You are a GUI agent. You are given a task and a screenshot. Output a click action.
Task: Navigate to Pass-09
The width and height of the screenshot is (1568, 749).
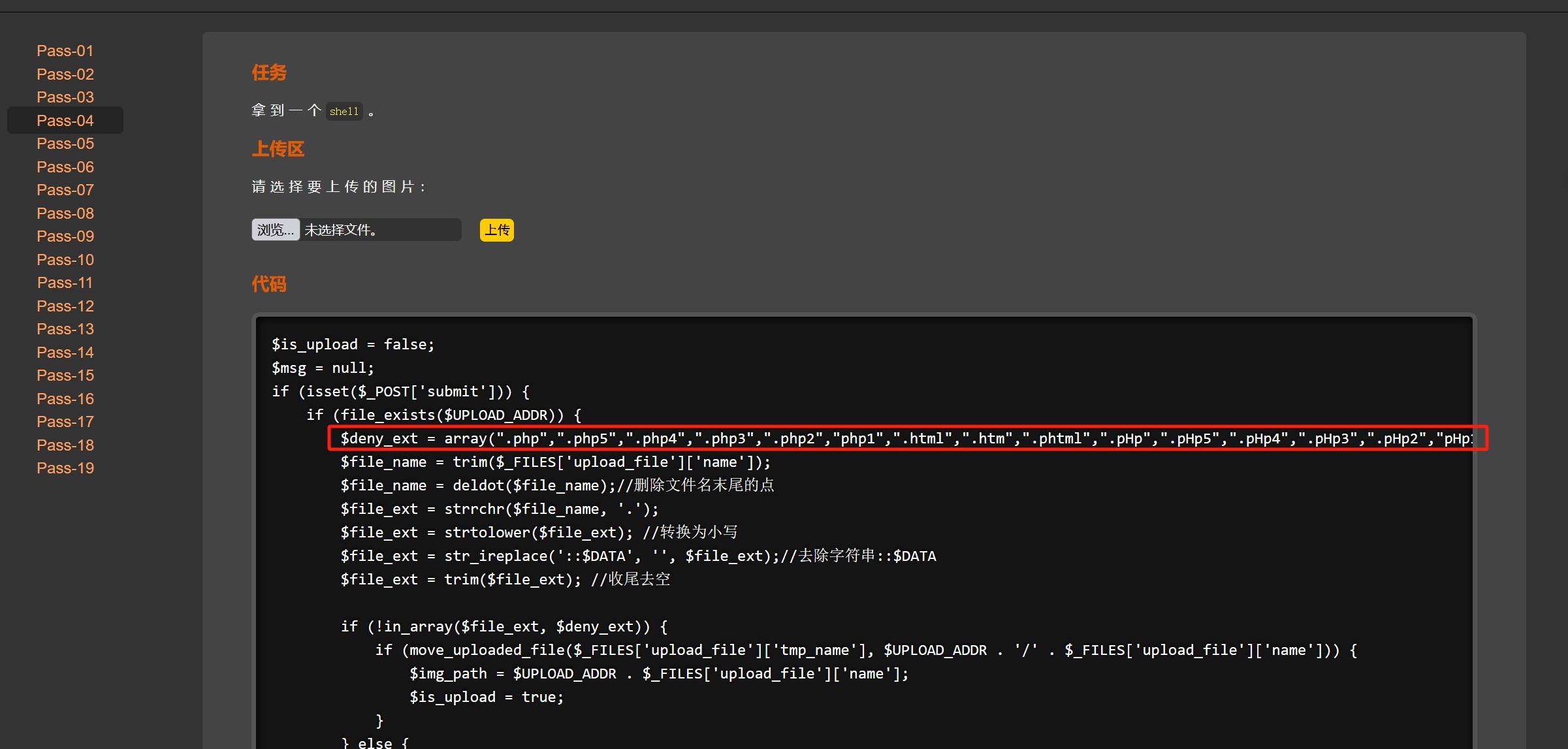point(65,236)
